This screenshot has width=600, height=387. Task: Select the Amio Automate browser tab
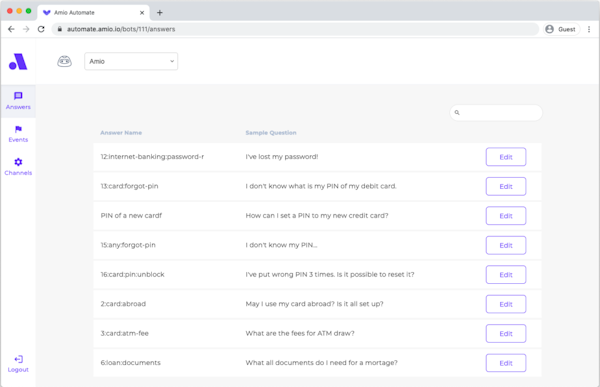coord(93,13)
